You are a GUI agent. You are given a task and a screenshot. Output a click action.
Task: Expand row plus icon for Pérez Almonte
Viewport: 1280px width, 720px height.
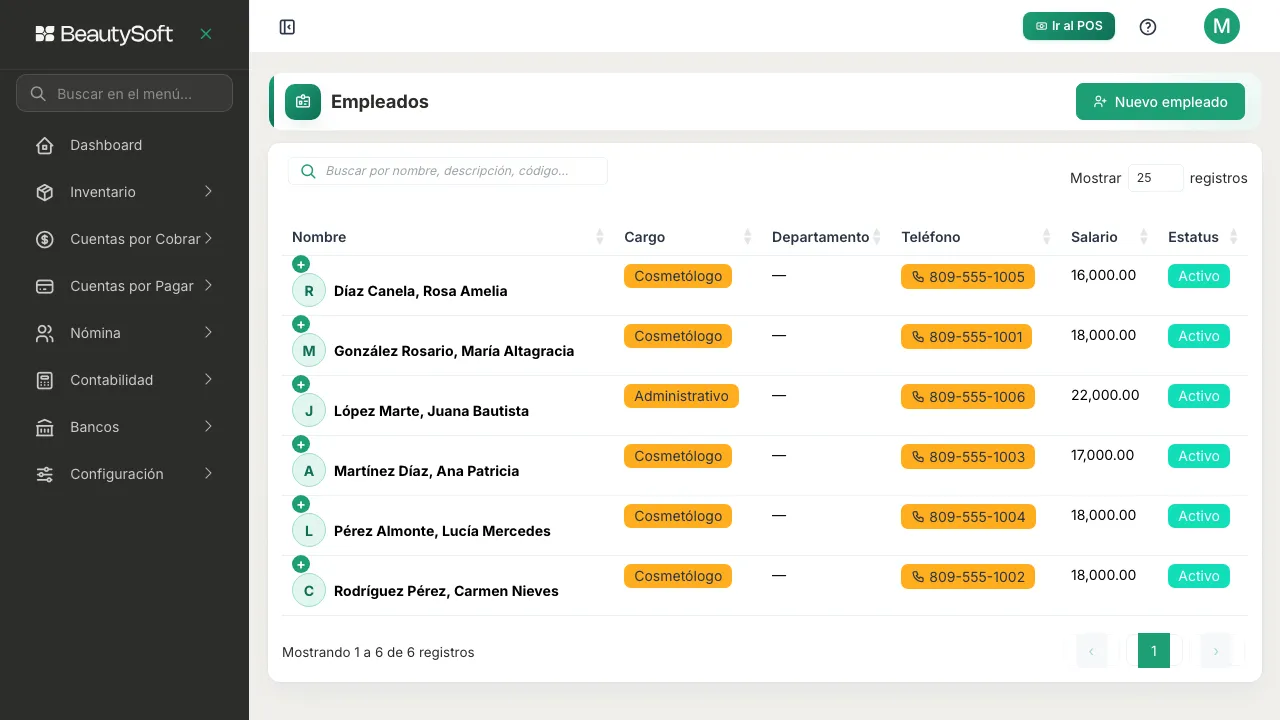point(301,504)
